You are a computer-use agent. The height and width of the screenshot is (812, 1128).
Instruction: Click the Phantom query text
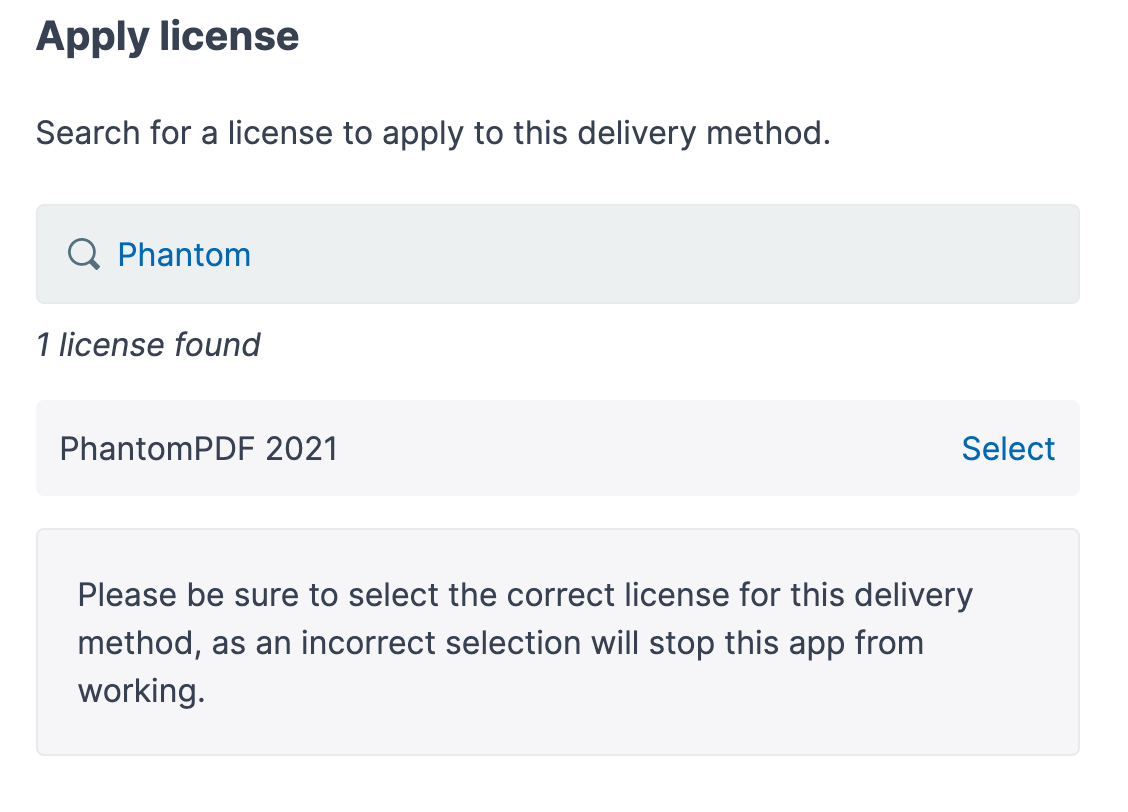point(184,254)
